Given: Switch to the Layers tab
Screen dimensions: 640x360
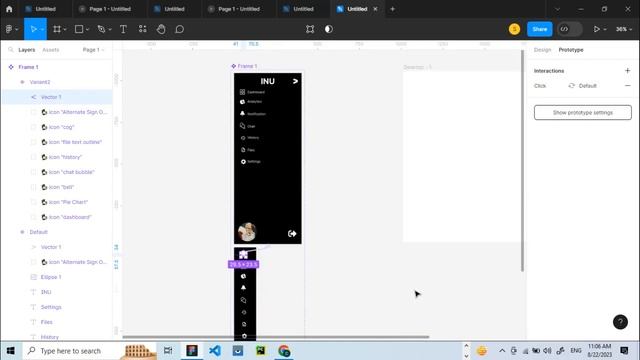Looking at the screenshot, I should click(x=27, y=50).
